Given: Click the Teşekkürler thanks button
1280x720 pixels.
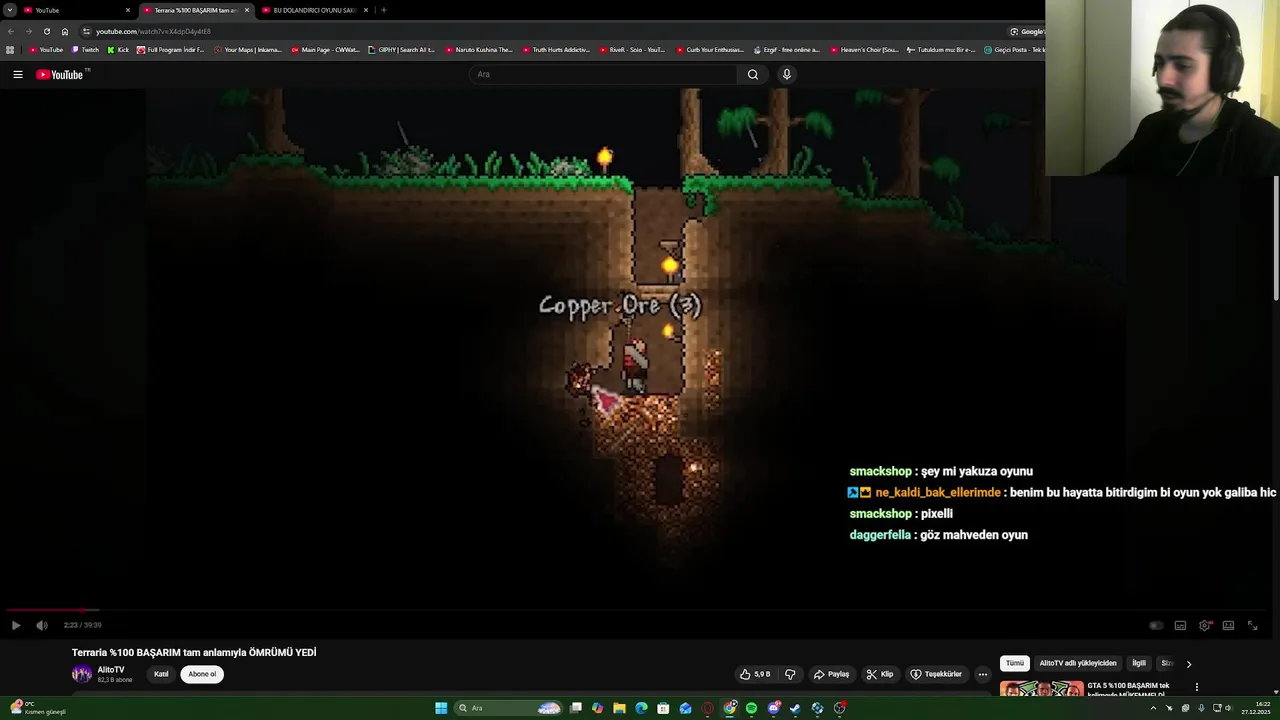Looking at the screenshot, I should pyautogui.click(x=936, y=674).
